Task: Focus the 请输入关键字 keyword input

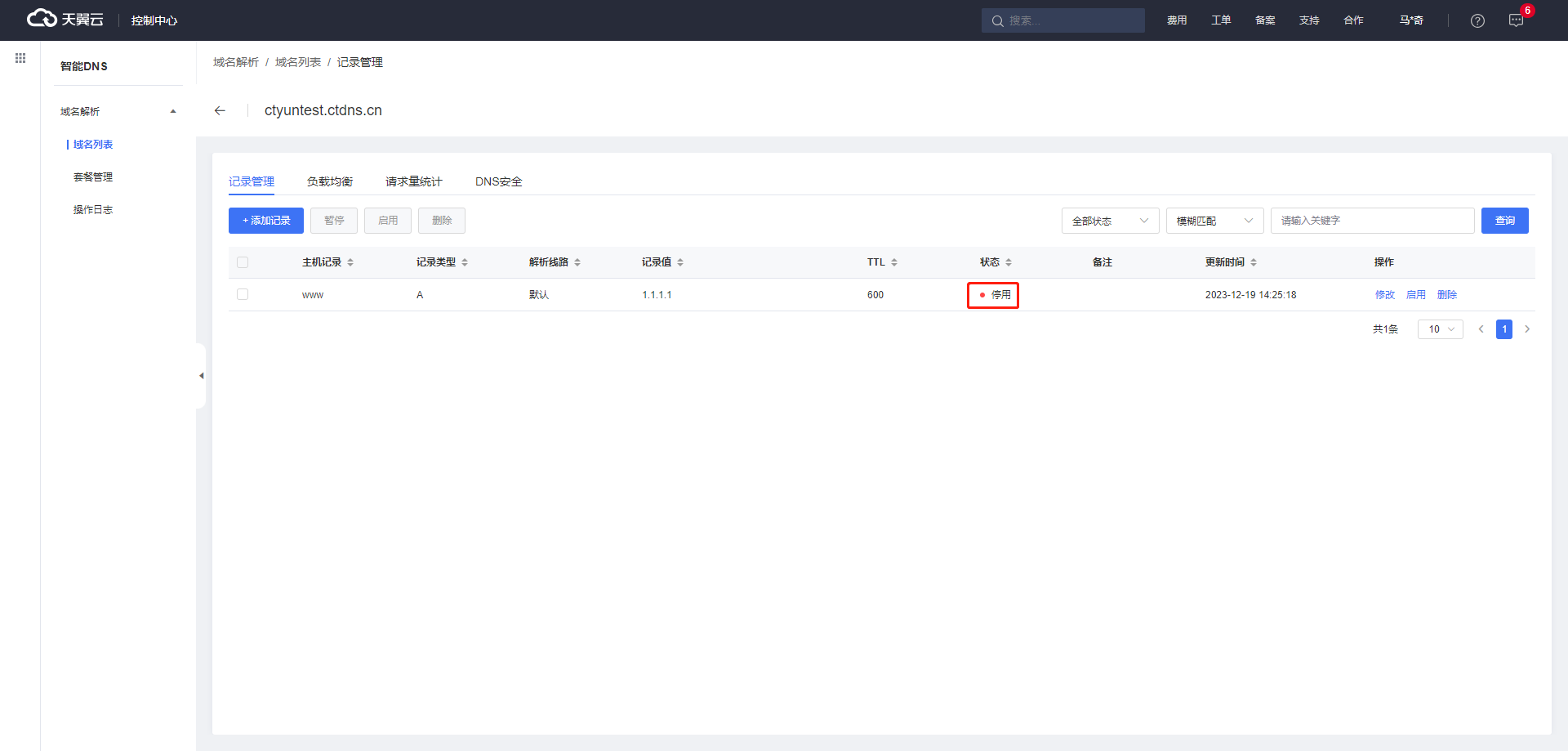Action: [1373, 221]
